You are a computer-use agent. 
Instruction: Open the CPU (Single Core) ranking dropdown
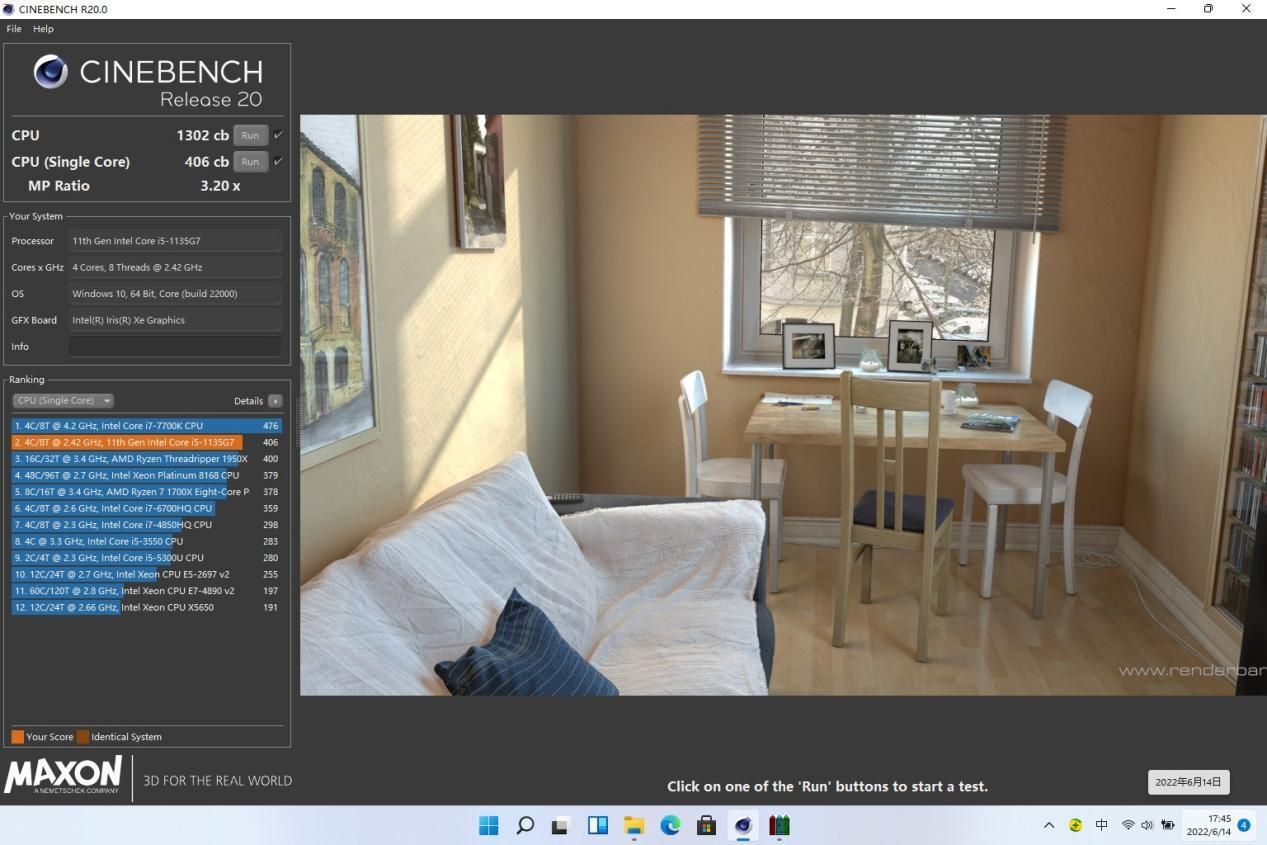click(63, 401)
